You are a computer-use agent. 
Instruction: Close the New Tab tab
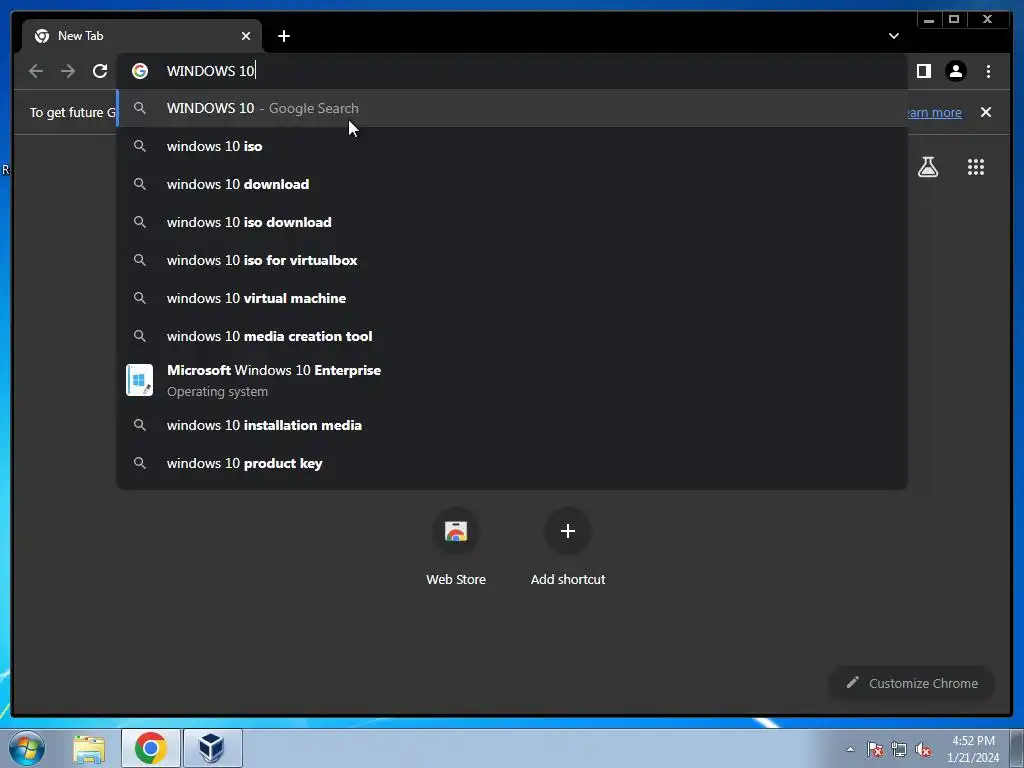(x=246, y=36)
